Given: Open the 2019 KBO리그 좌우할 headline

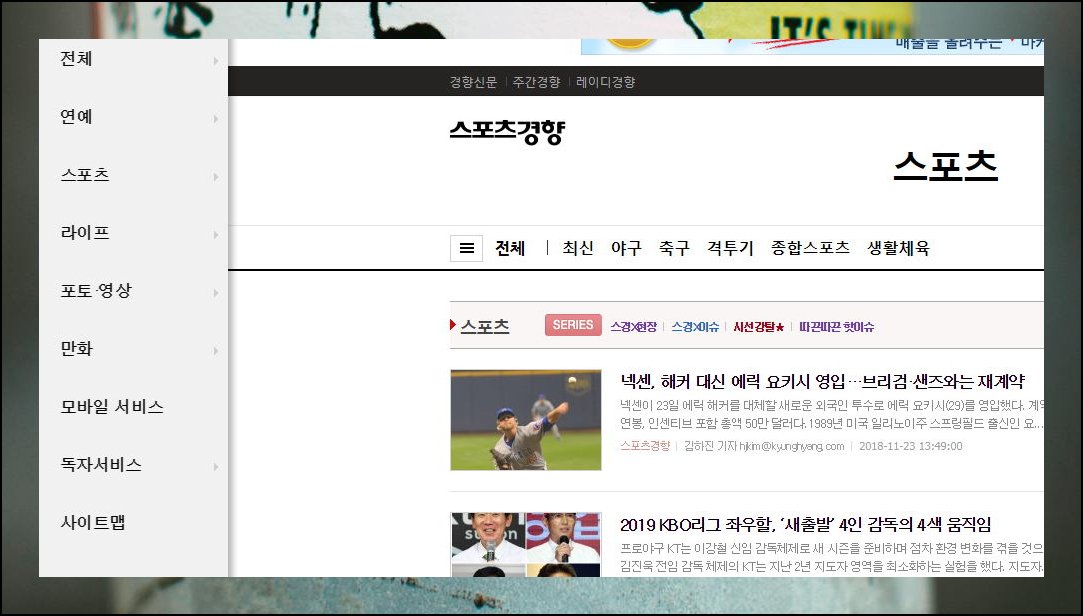Looking at the screenshot, I should click(x=805, y=525).
